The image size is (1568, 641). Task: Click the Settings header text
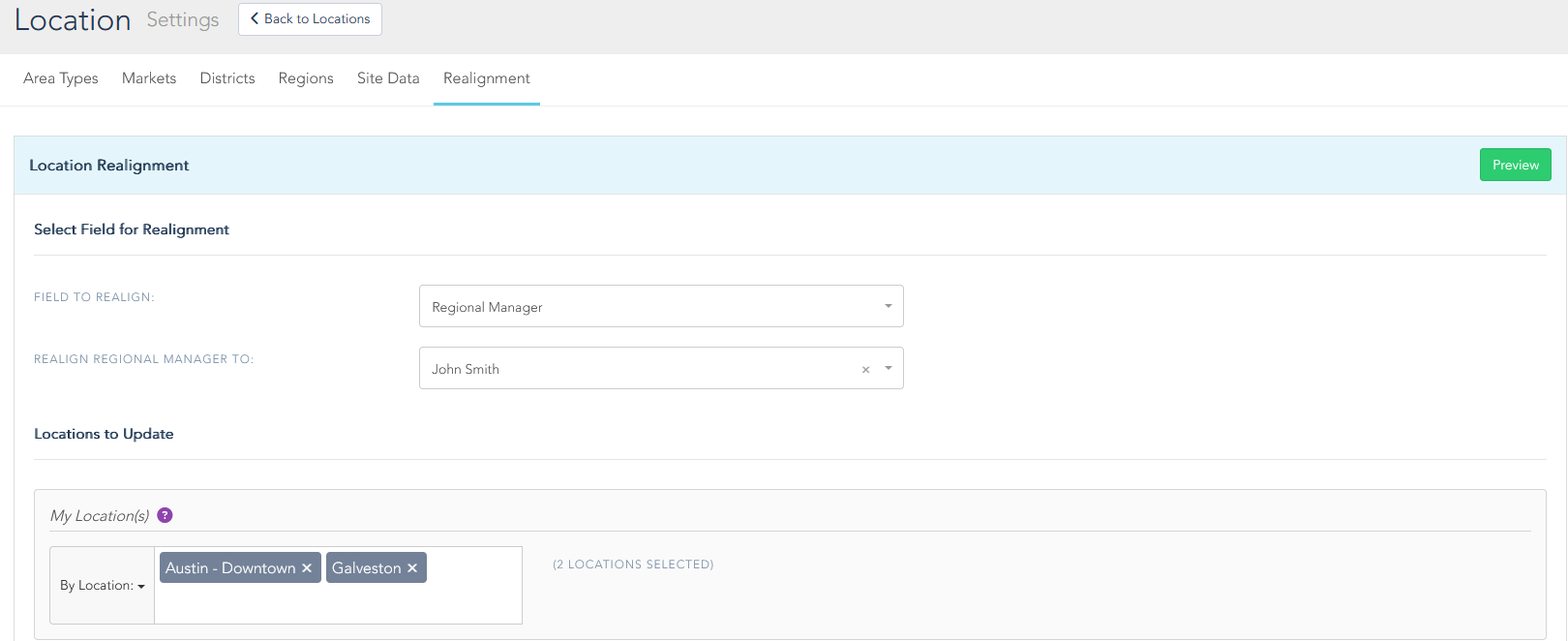coord(183,20)
